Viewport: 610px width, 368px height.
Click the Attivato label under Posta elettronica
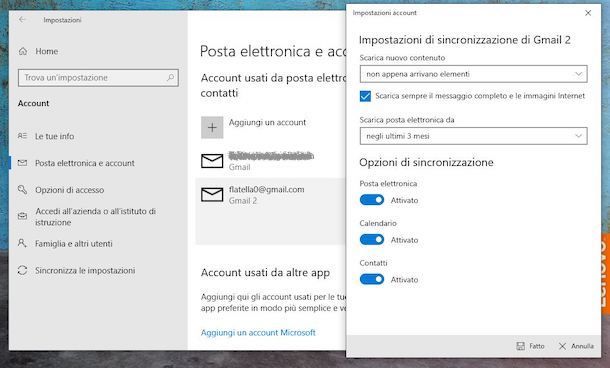405,200
